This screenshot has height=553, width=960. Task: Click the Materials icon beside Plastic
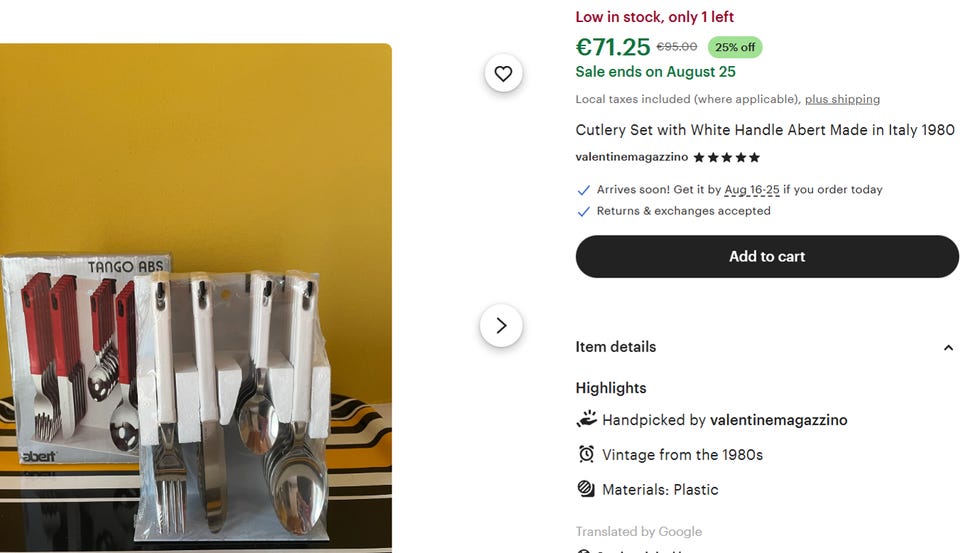point(586,489)
